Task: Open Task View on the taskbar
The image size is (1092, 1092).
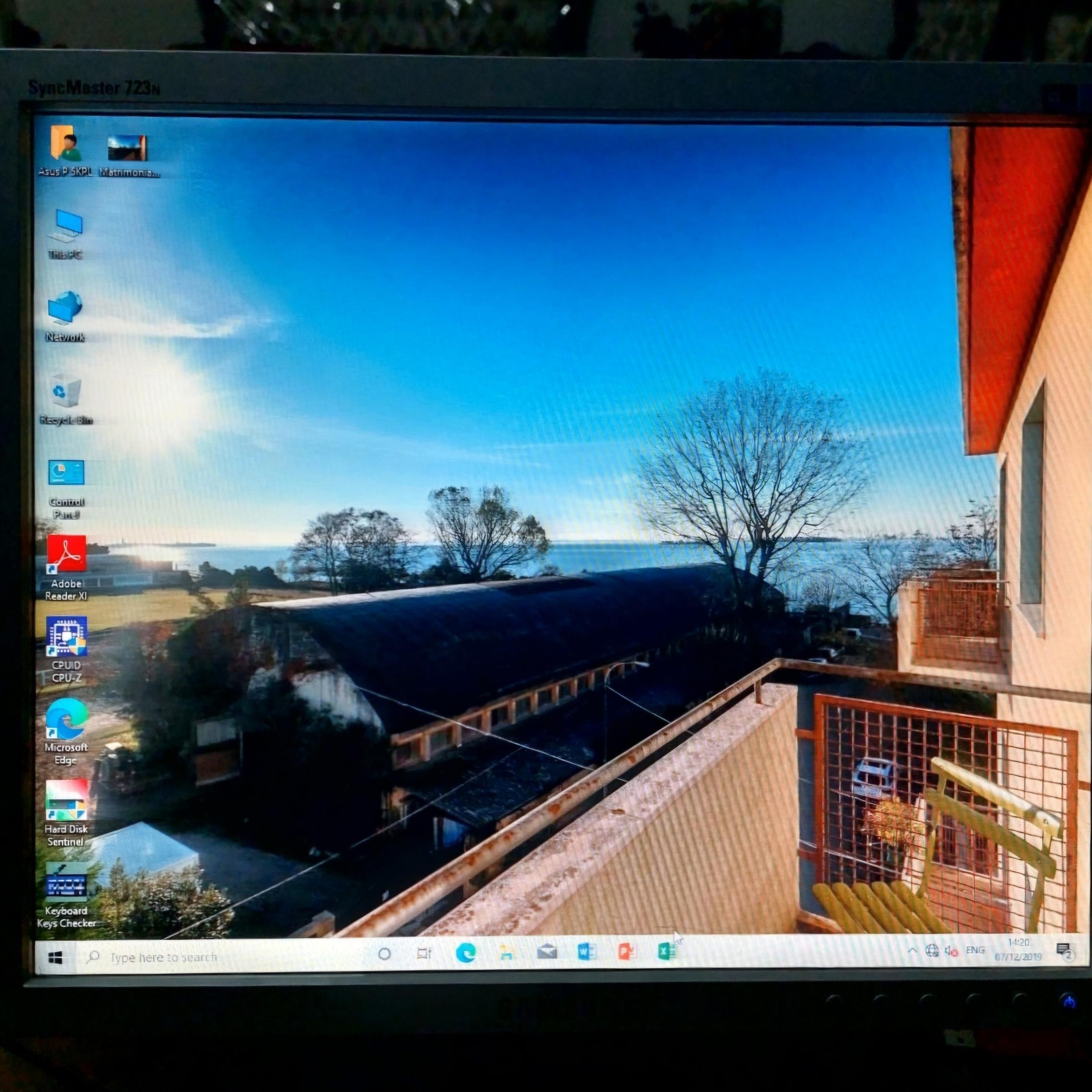Action: [x=424, y=953]
